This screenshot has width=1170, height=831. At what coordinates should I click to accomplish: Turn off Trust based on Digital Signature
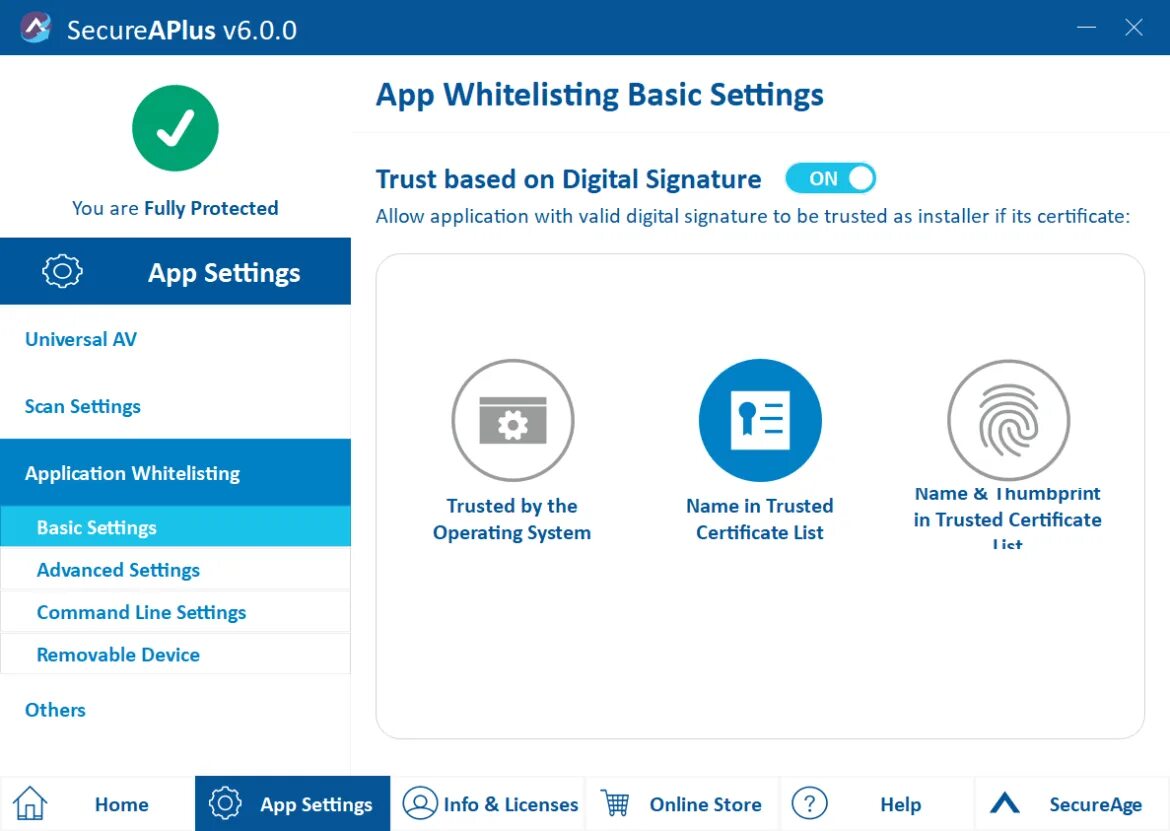(x=831, y=178)
